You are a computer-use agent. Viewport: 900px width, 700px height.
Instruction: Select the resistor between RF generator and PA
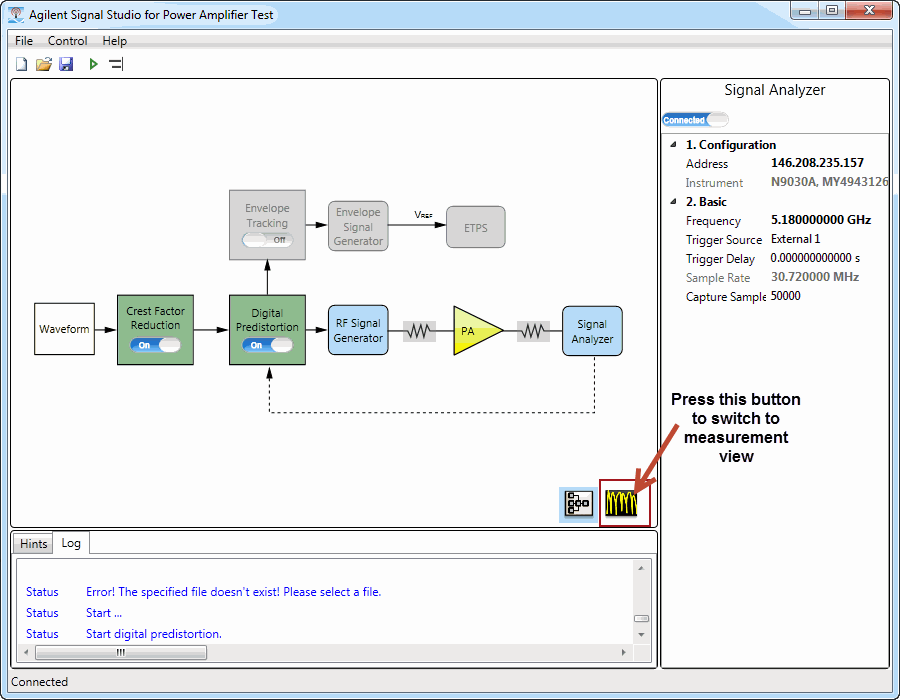tap(419, 331)
